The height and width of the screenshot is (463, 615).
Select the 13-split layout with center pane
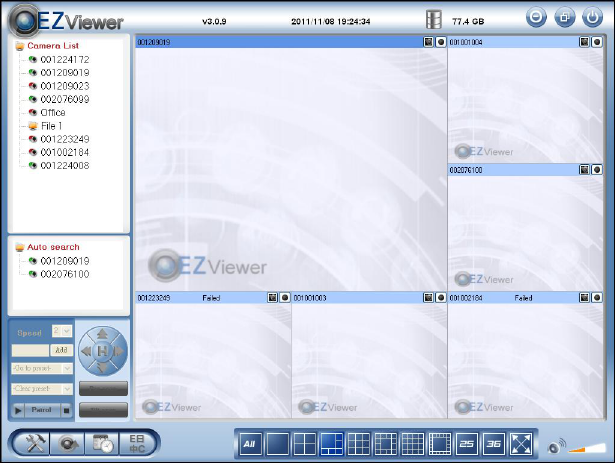[386, 444]
